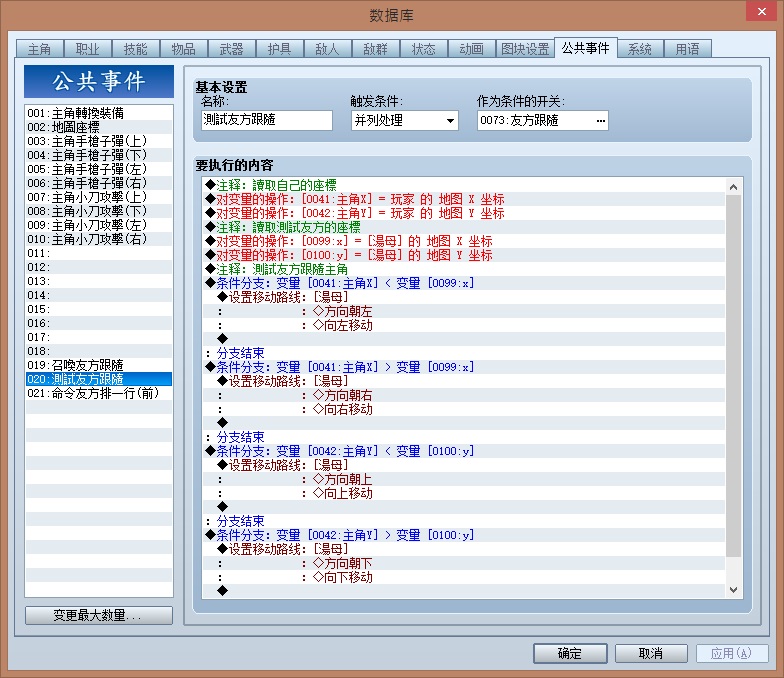Select event 010:主角小刀攻擊(右)
Viewport: 784px width, 678px height.
pos(98,239)
